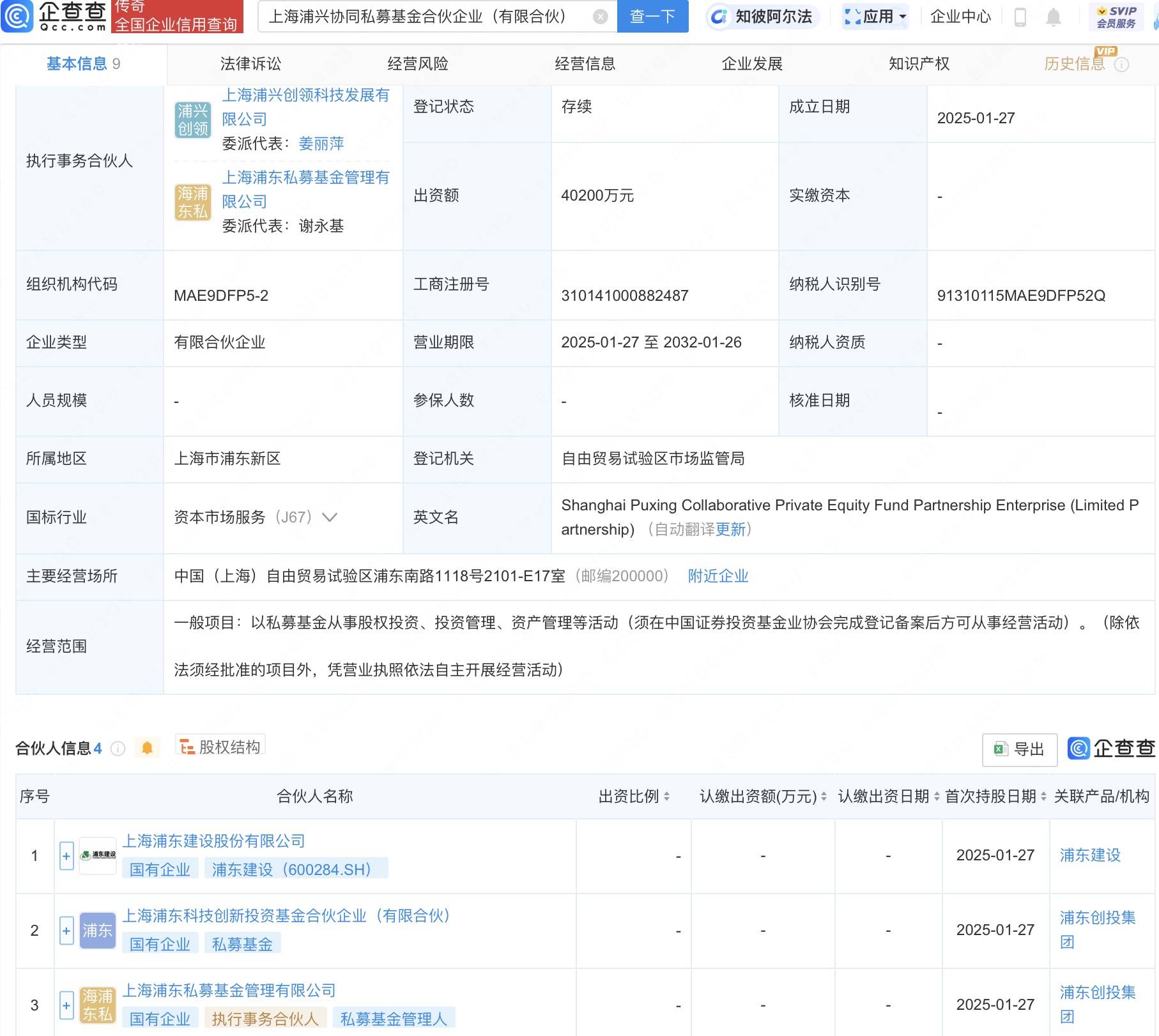Select the organization code MAE9DFP5-2
The image size is (1159, 1036).
221,296
